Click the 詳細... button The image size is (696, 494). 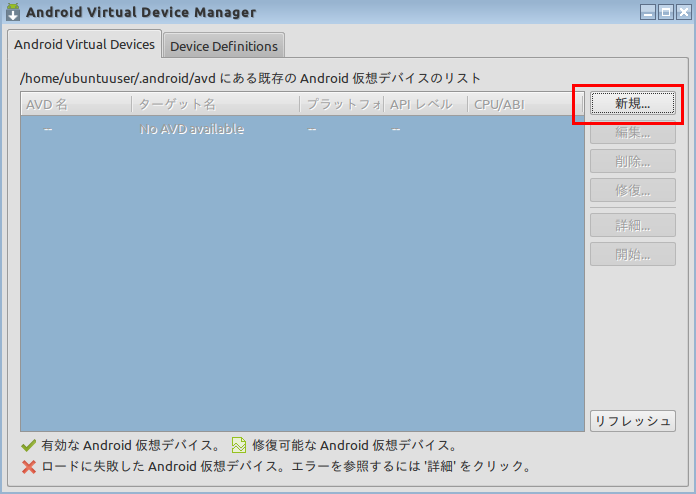click(x=633, y=225)
